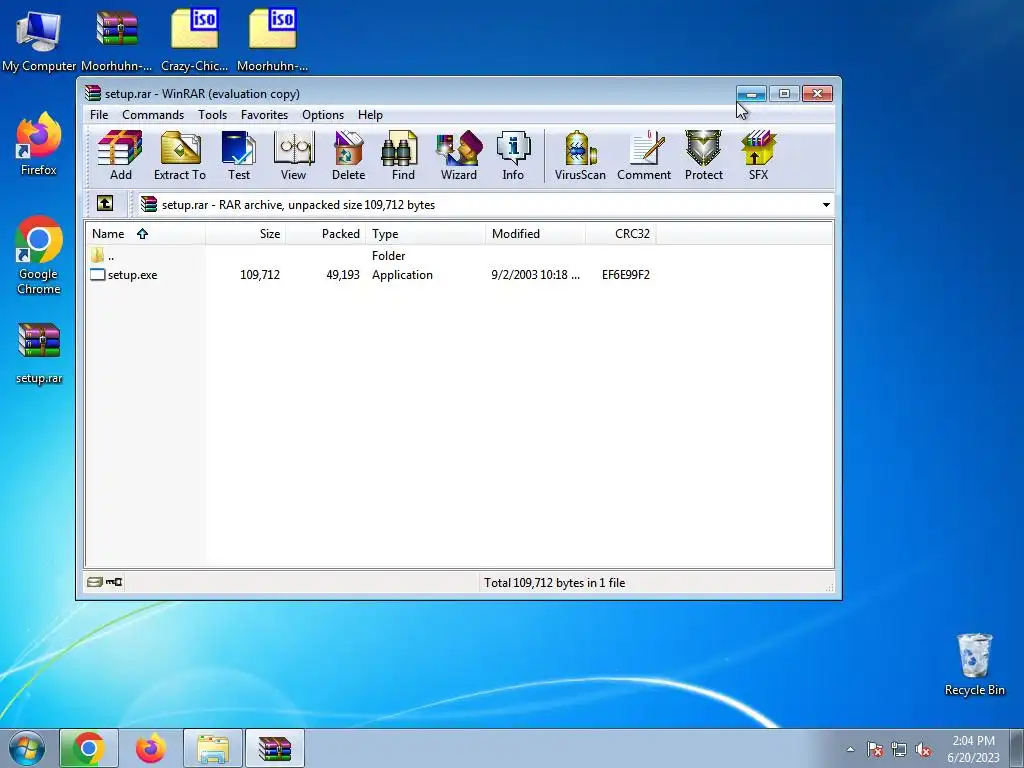The width and height of the screenshot is (1024, 768).
Task: Select the Moorhuhn iso desktop file
Action: (x=273, y=40)
